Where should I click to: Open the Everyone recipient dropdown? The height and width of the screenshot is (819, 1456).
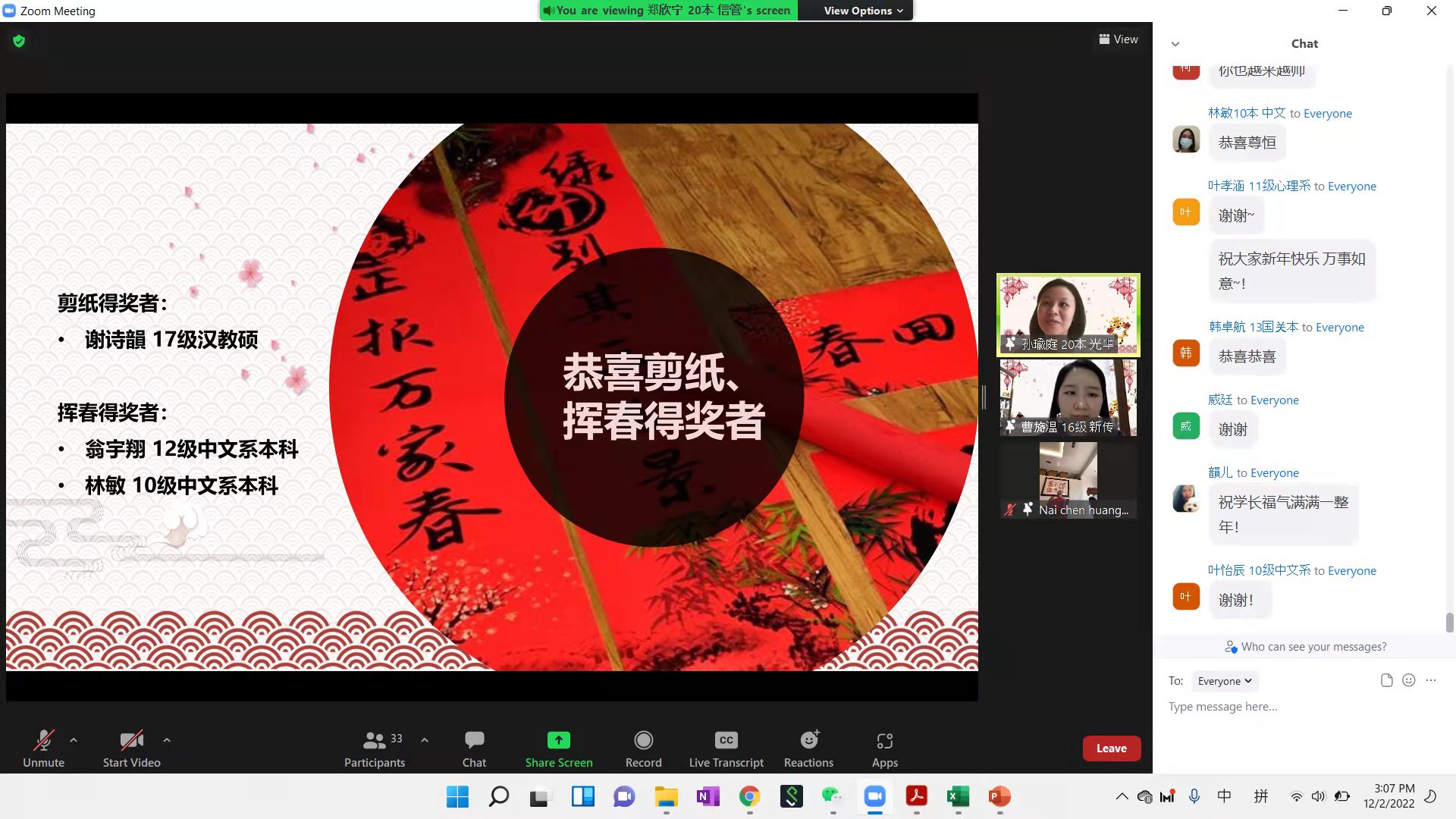1224,681
